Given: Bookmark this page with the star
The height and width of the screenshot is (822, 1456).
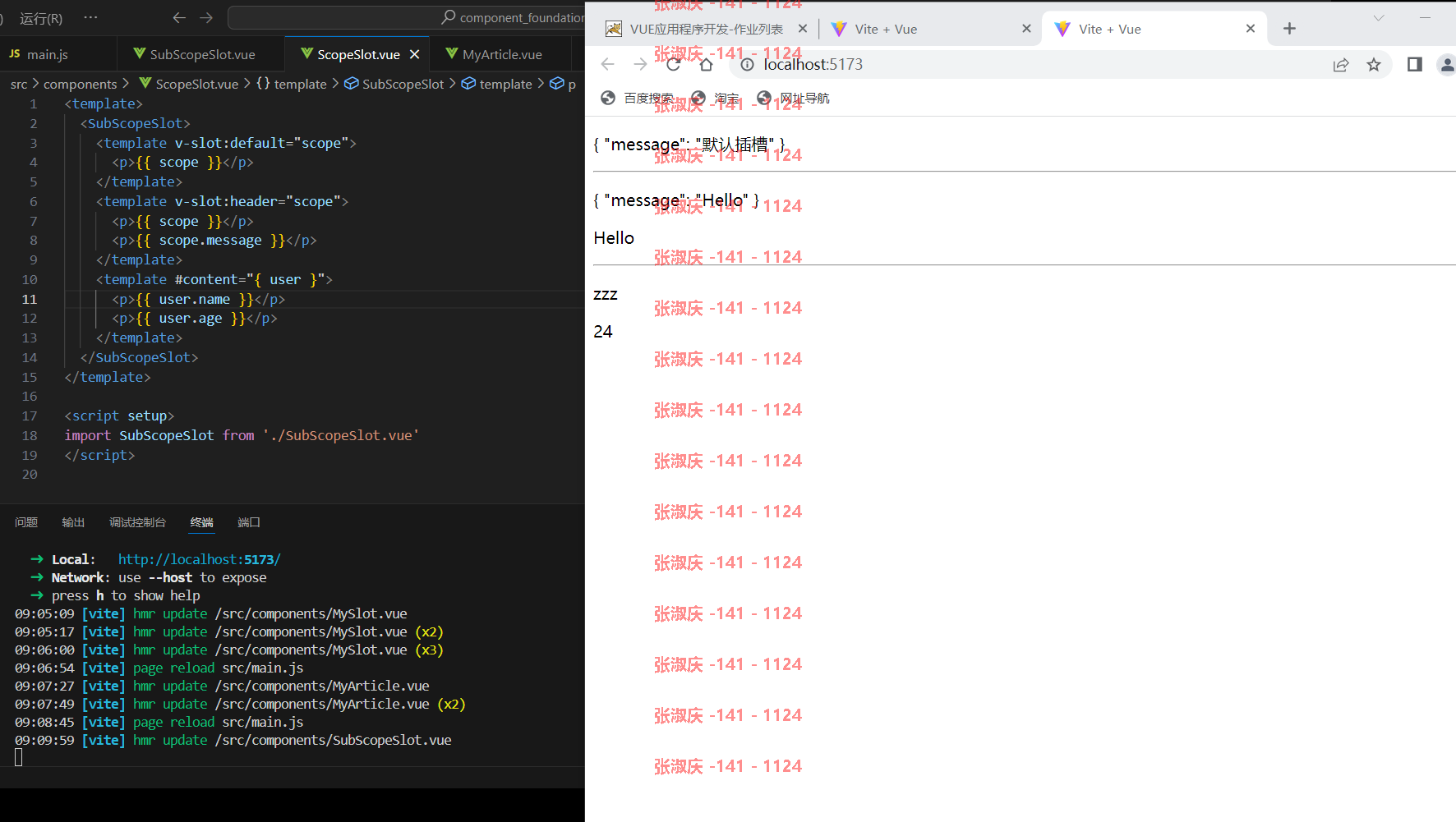Looking at the screenshot, I should tap(1374, 65).
